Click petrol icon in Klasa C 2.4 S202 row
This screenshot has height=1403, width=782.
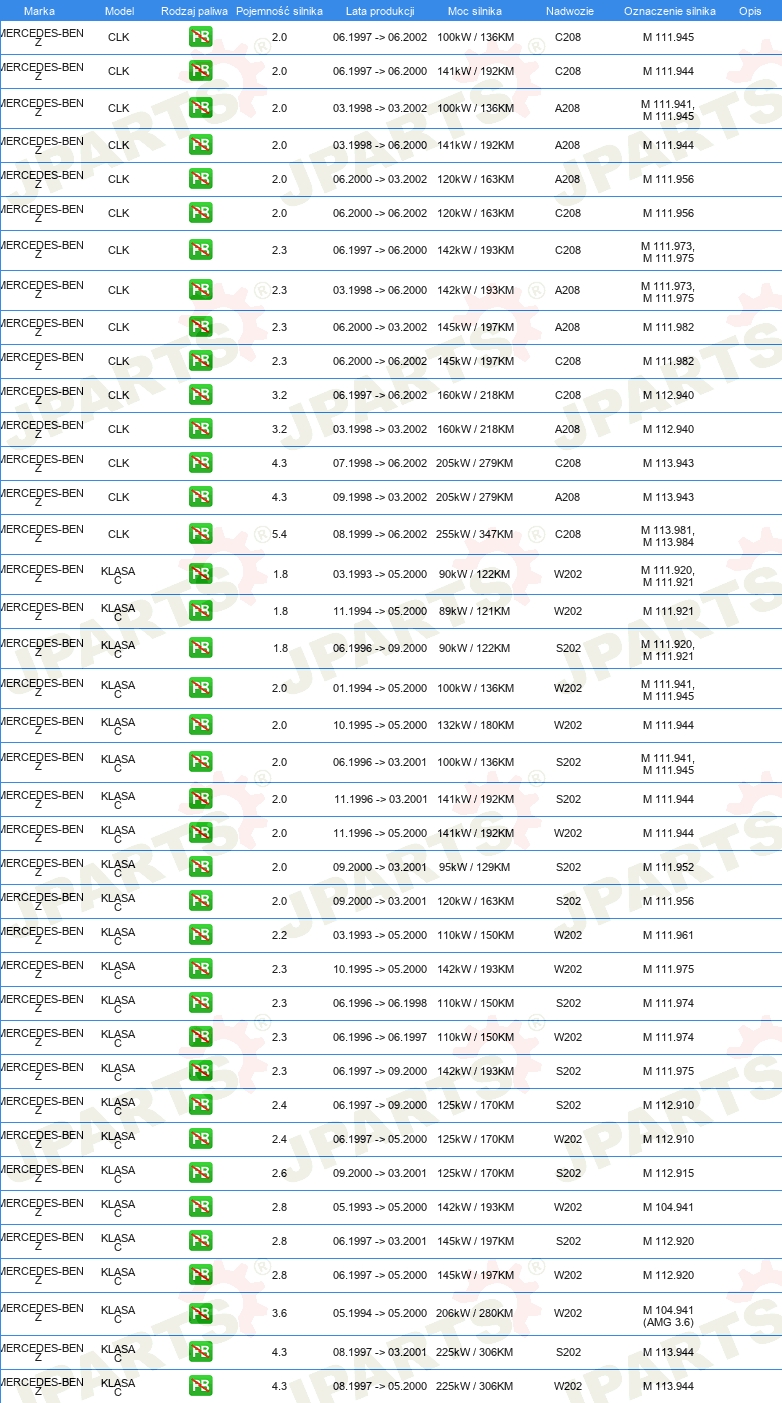(200, 1105)
